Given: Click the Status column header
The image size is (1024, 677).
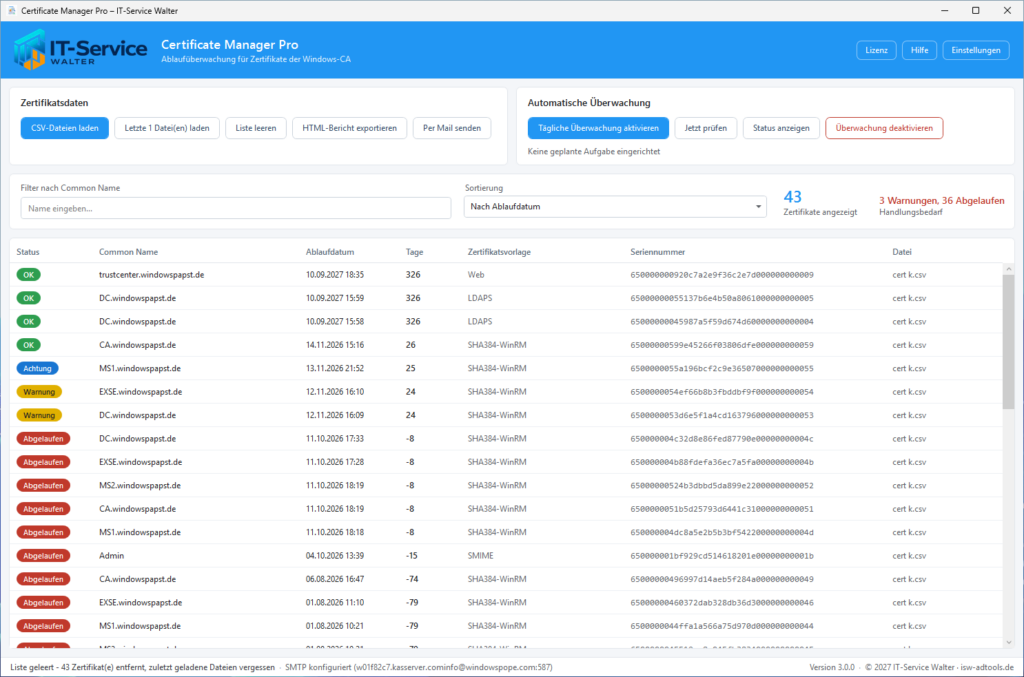Looking at the screenshot, I should [x=28, y=252].
